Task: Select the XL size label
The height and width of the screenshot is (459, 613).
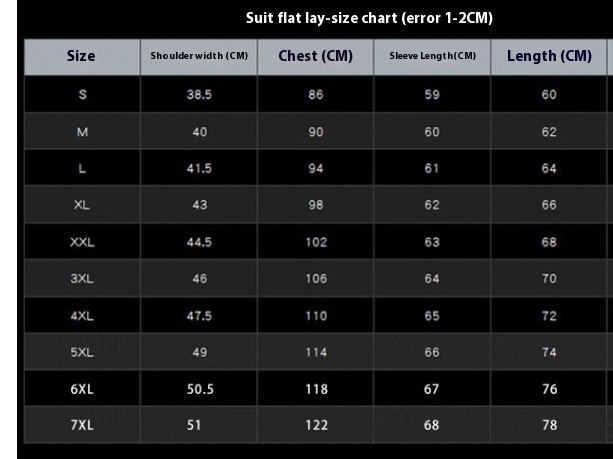Action: click(82, 204)
